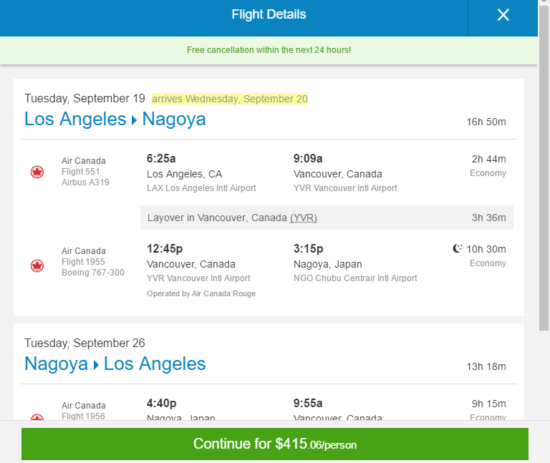Click the highlighted arrives Wednesday, September 20 label

click(x=230, y=99)
